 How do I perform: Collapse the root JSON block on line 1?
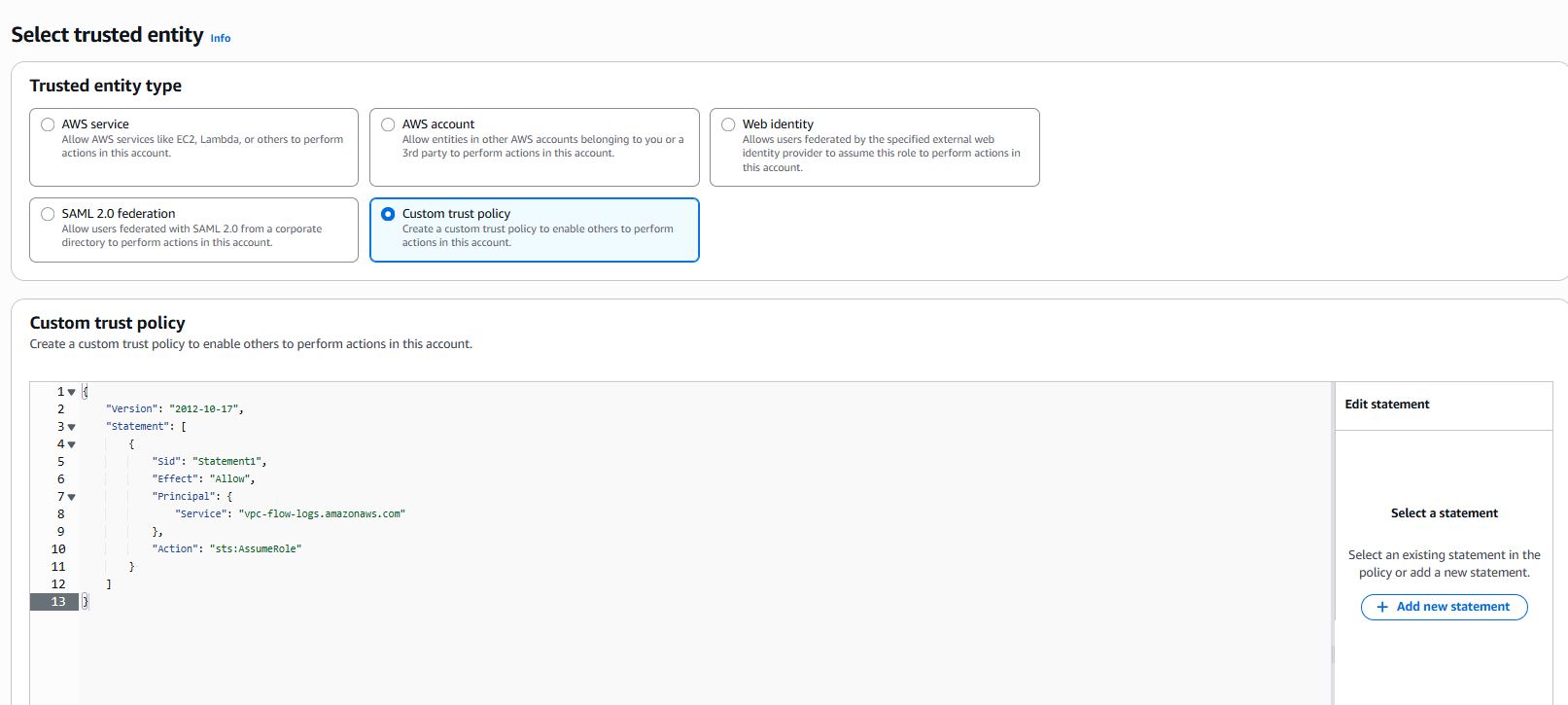72,393
